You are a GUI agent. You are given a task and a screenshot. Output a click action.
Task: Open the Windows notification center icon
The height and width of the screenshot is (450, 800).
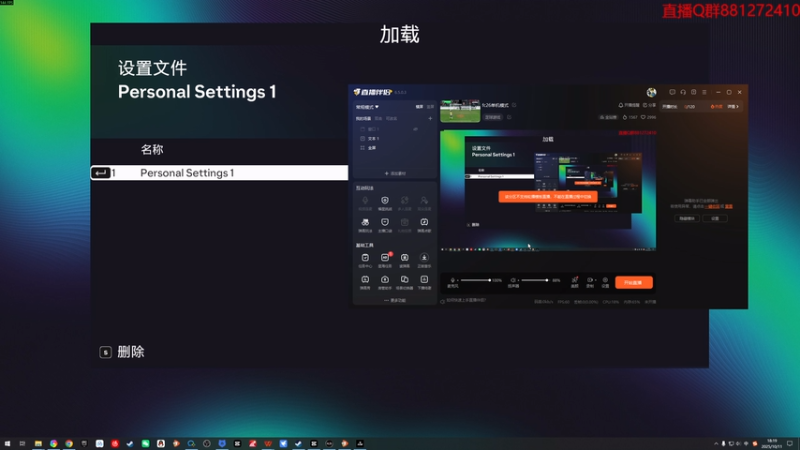click(790, 444)
